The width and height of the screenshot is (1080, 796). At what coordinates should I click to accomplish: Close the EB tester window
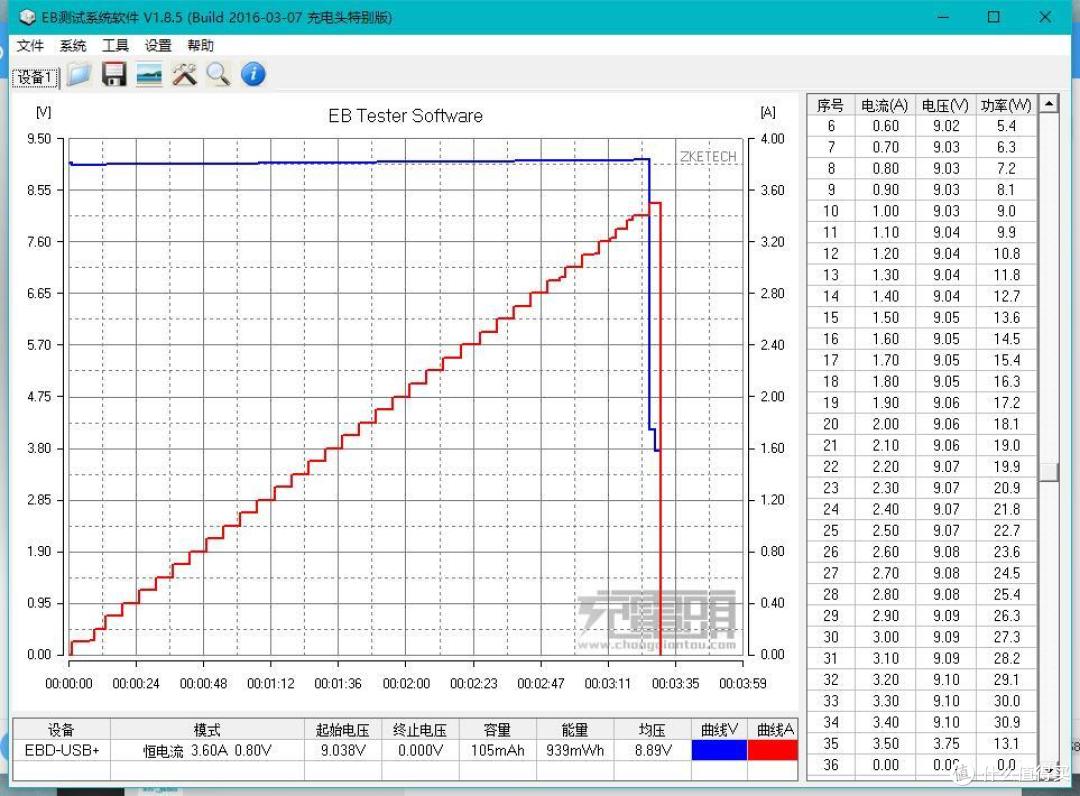[x=1045, y=17]
